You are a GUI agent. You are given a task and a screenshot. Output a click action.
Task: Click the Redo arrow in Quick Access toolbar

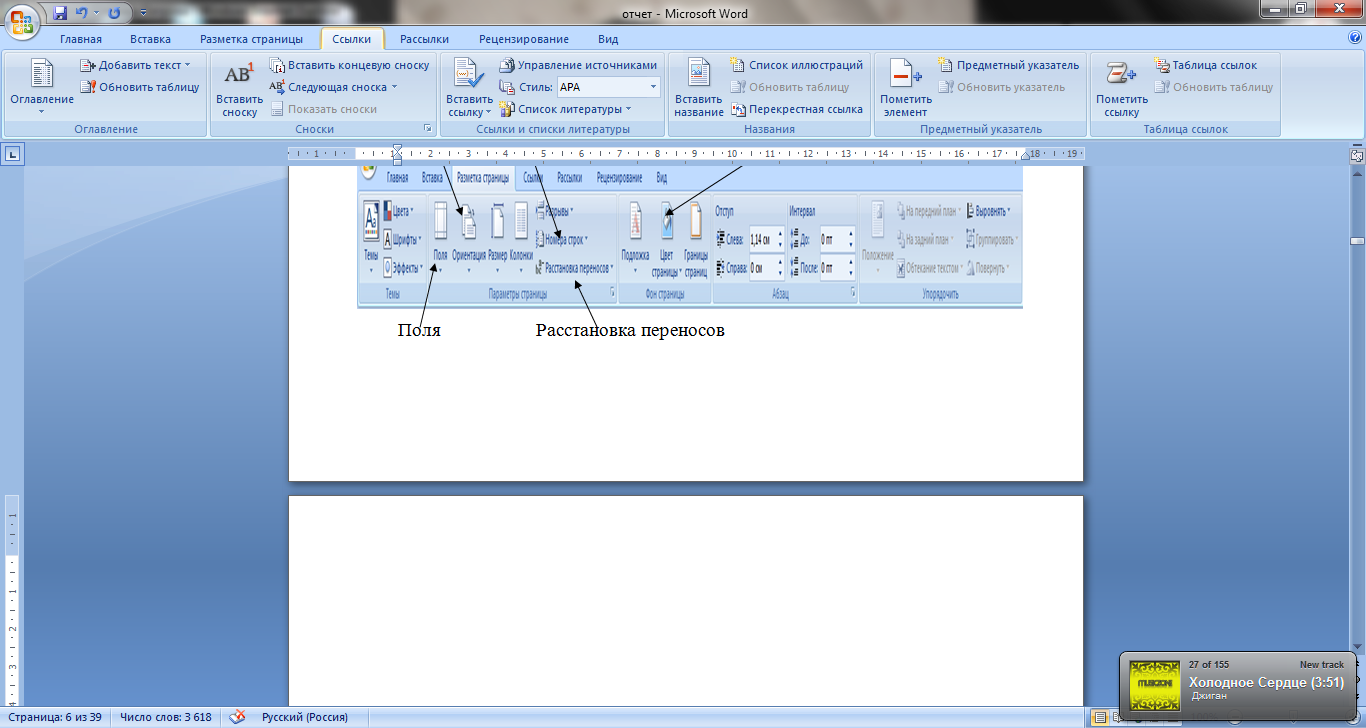click(113, 13)
